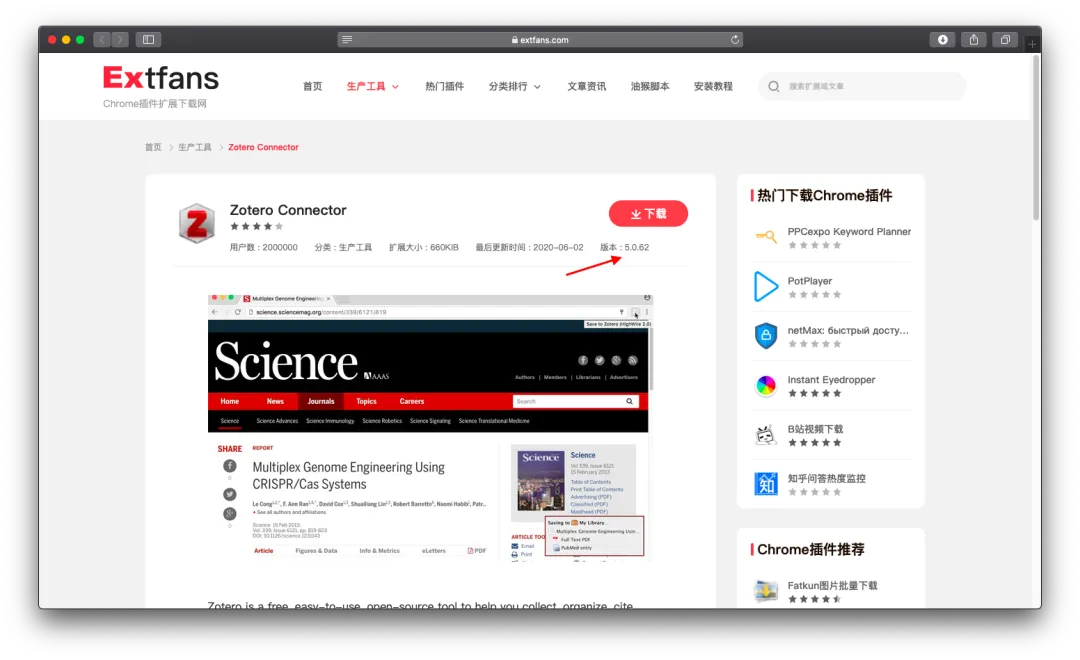Screen dimensions: 1080x660
Task: Click the search magnifier icon
Action: [774, 87]
